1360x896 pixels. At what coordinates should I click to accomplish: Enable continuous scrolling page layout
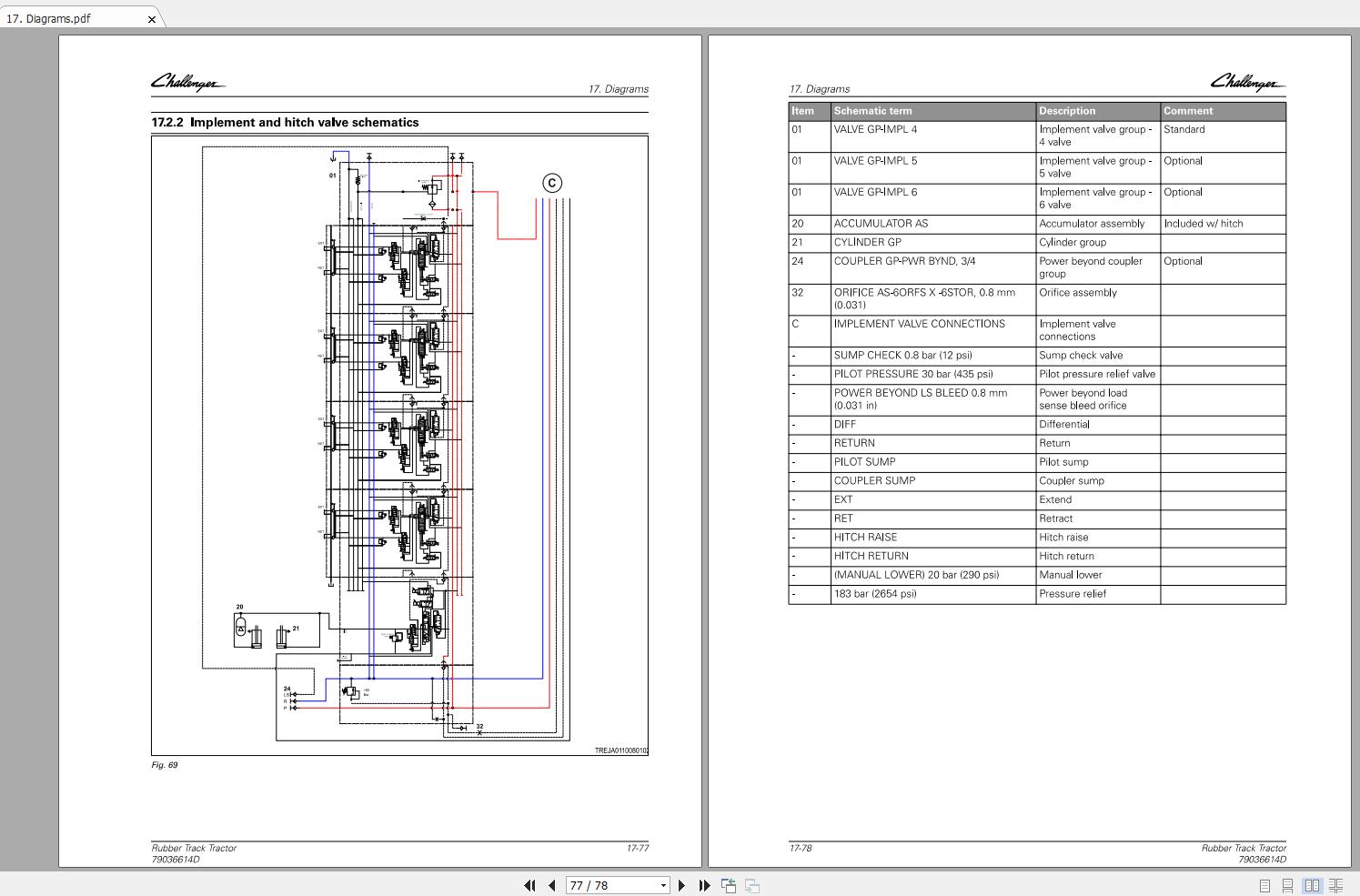[x=1287, y=885]
